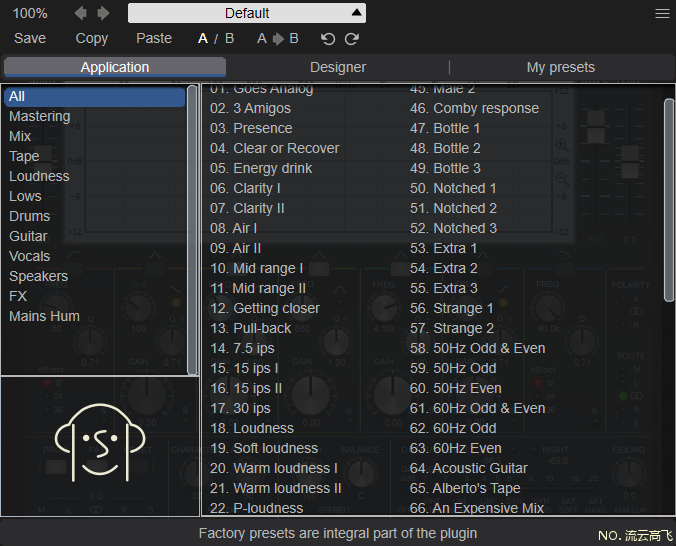Image resolution: width=676 pixels, height=546 pixels.
Task: Load preset 65. Alberto's Tape
Action: [465, 488]
